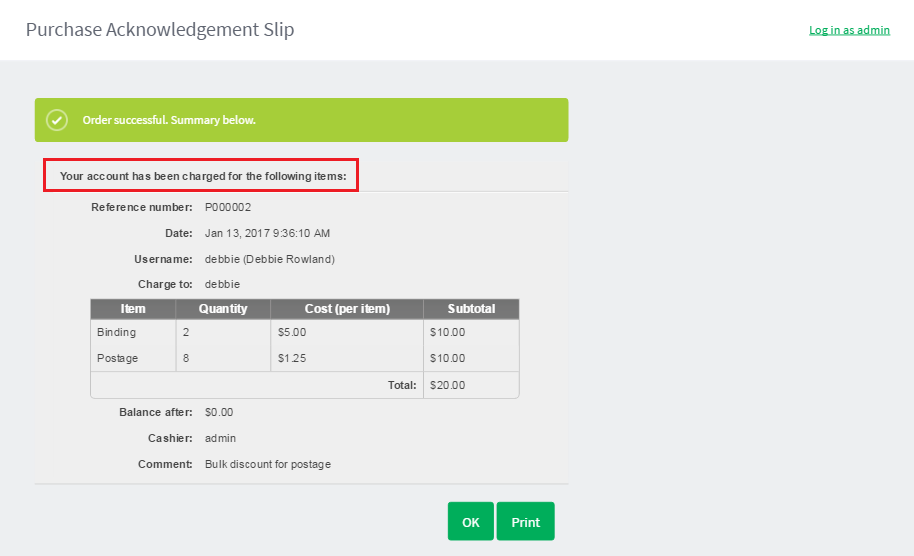Click the Quantity column header
The width and height of the screenshot is (914, 556).
pos(223,309)
